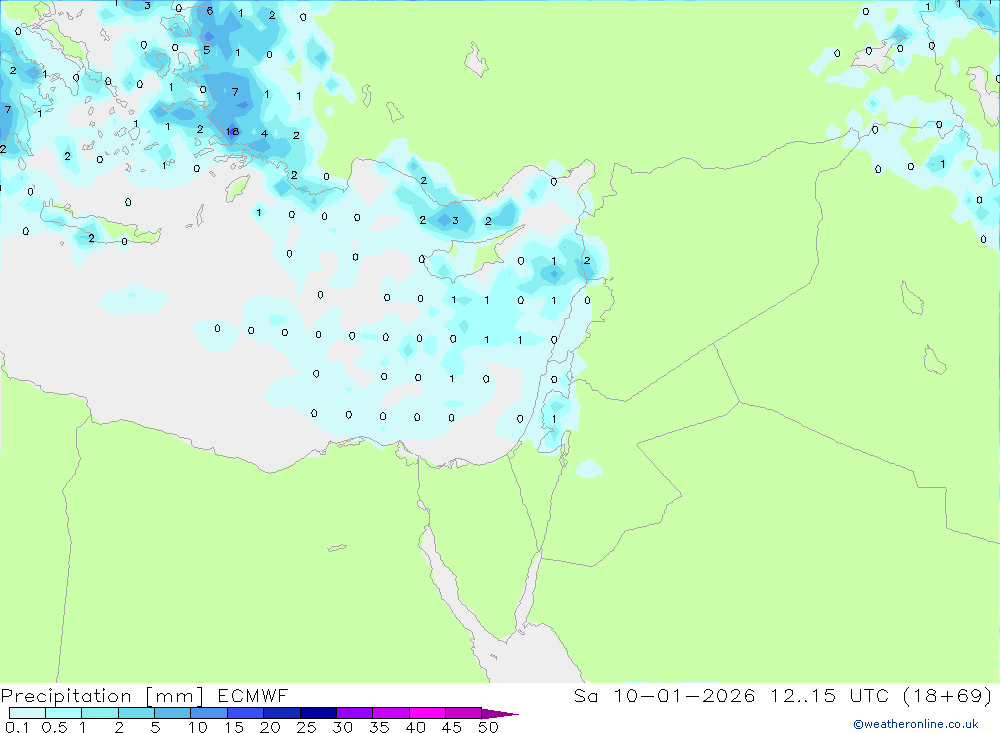Image resolution: width=1000 pixels, height=733 pixels.
Task: Click the weatheronline.co.uk copyright link
Action: [916, 724]
